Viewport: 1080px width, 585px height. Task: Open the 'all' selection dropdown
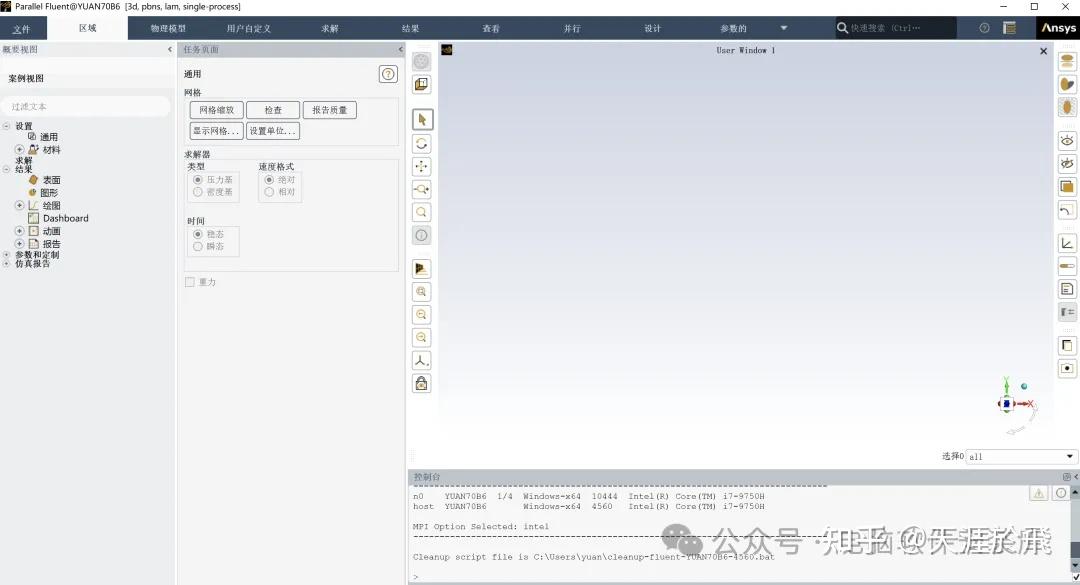[x=1020, y=456]
